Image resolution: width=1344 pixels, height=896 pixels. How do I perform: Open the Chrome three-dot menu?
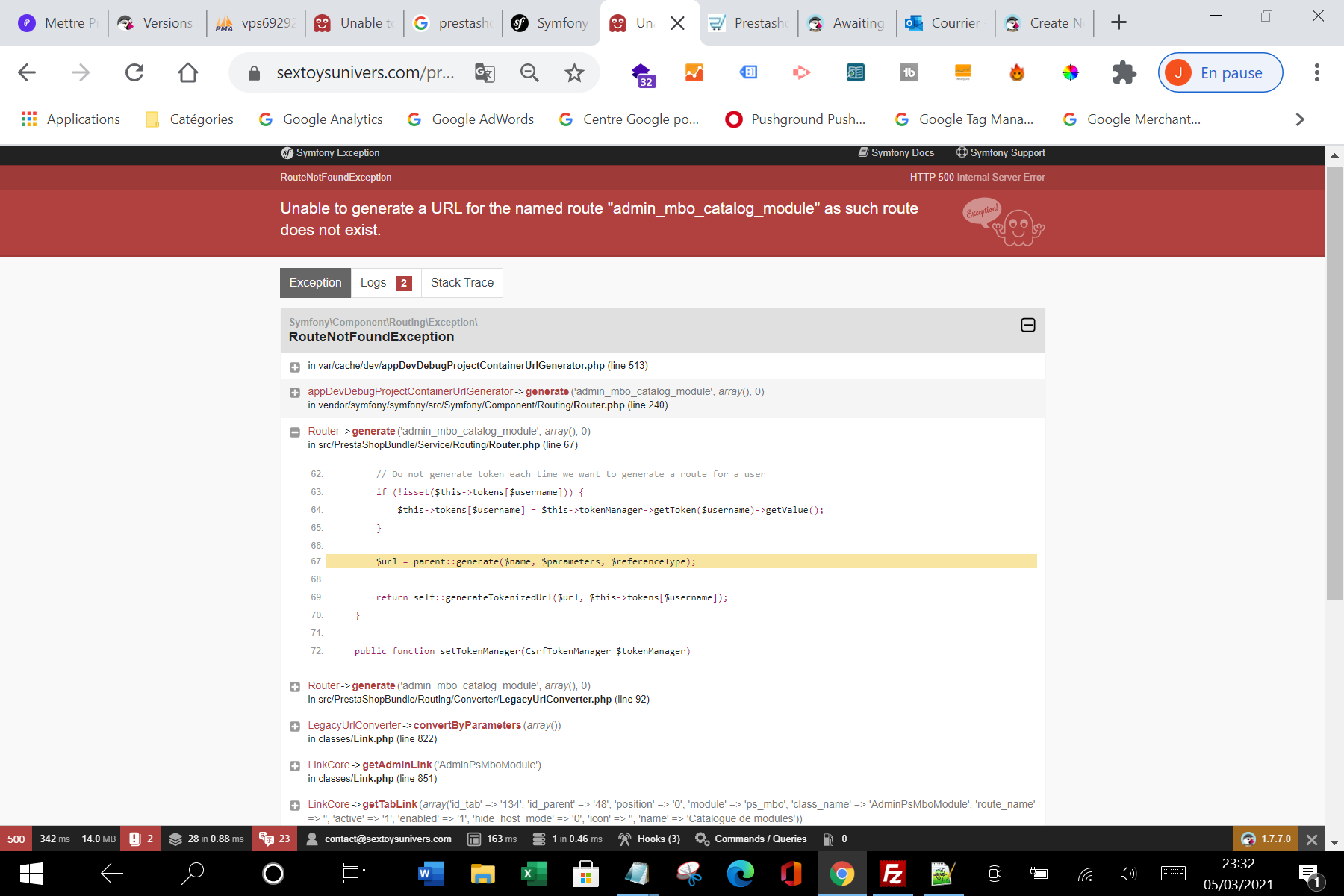(x=1317, y=72)
